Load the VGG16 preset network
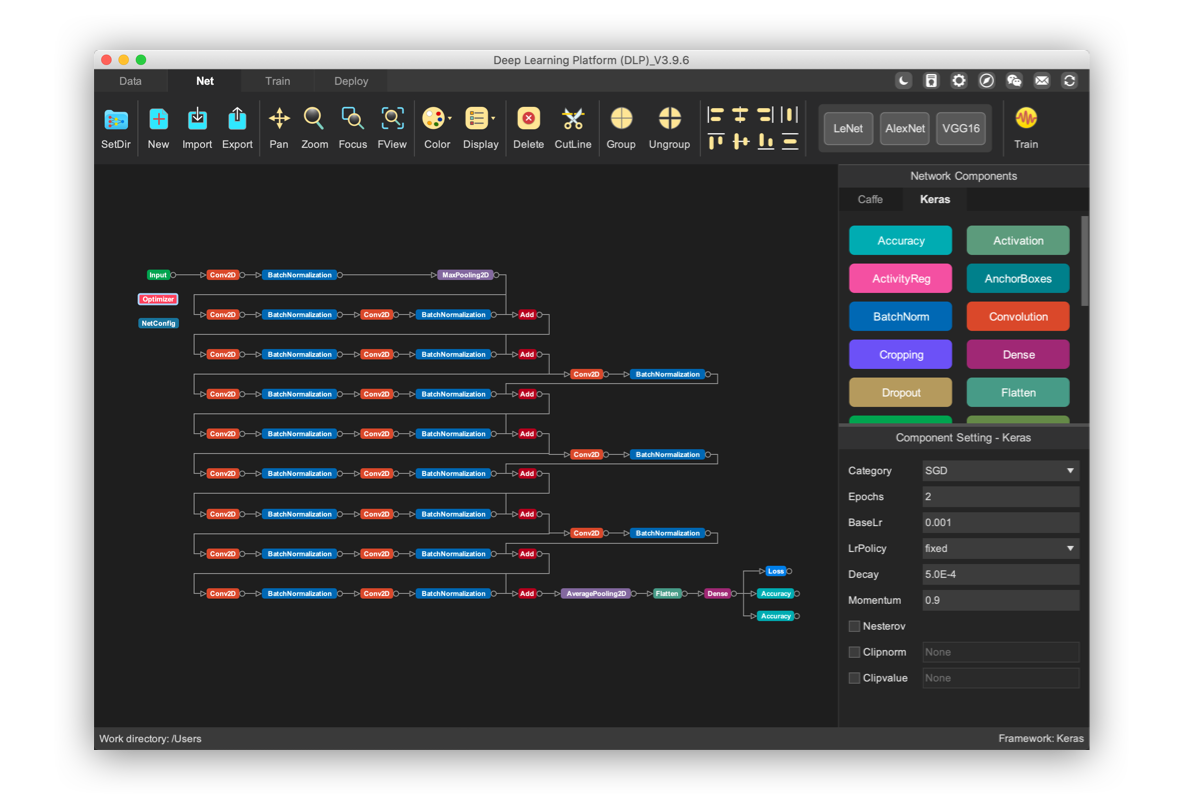 960,128
